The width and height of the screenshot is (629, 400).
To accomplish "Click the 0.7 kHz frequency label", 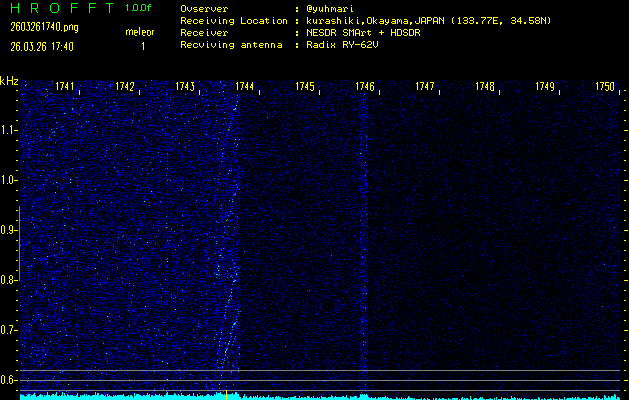I will pyautogui.click(x=9, y=329).
